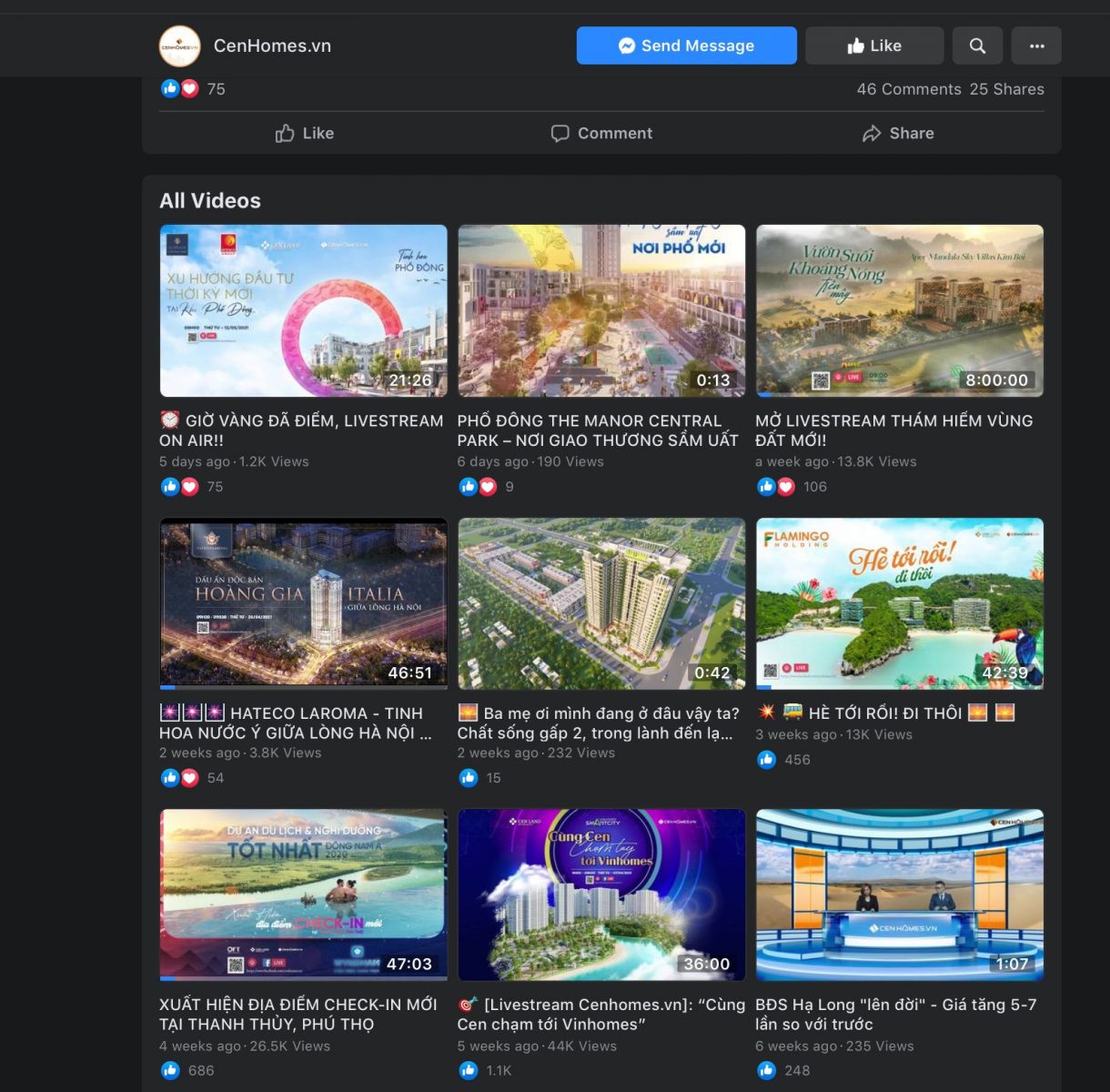The width and height of the screenshot is (1110, 1092).
Task: Click reactions icon beside count 54
Action: click(179, 778)
